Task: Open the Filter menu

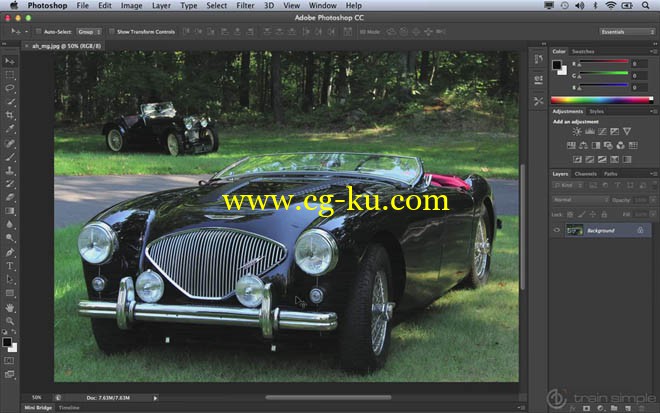Action: click(x=245, y=5)
